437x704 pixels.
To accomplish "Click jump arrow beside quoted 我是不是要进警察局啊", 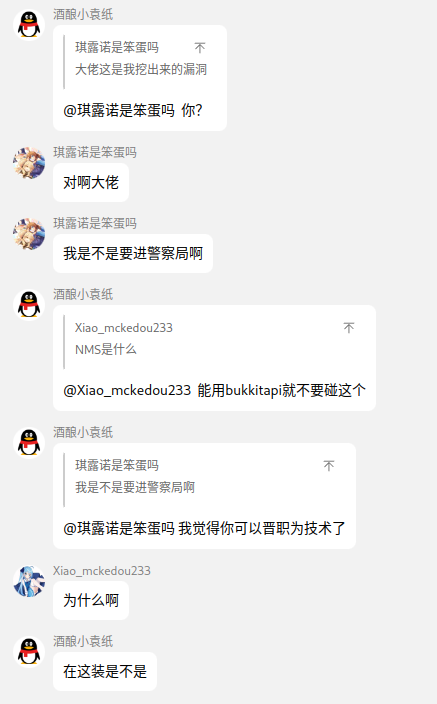I will pyautogui.click(x=329, y=466).
